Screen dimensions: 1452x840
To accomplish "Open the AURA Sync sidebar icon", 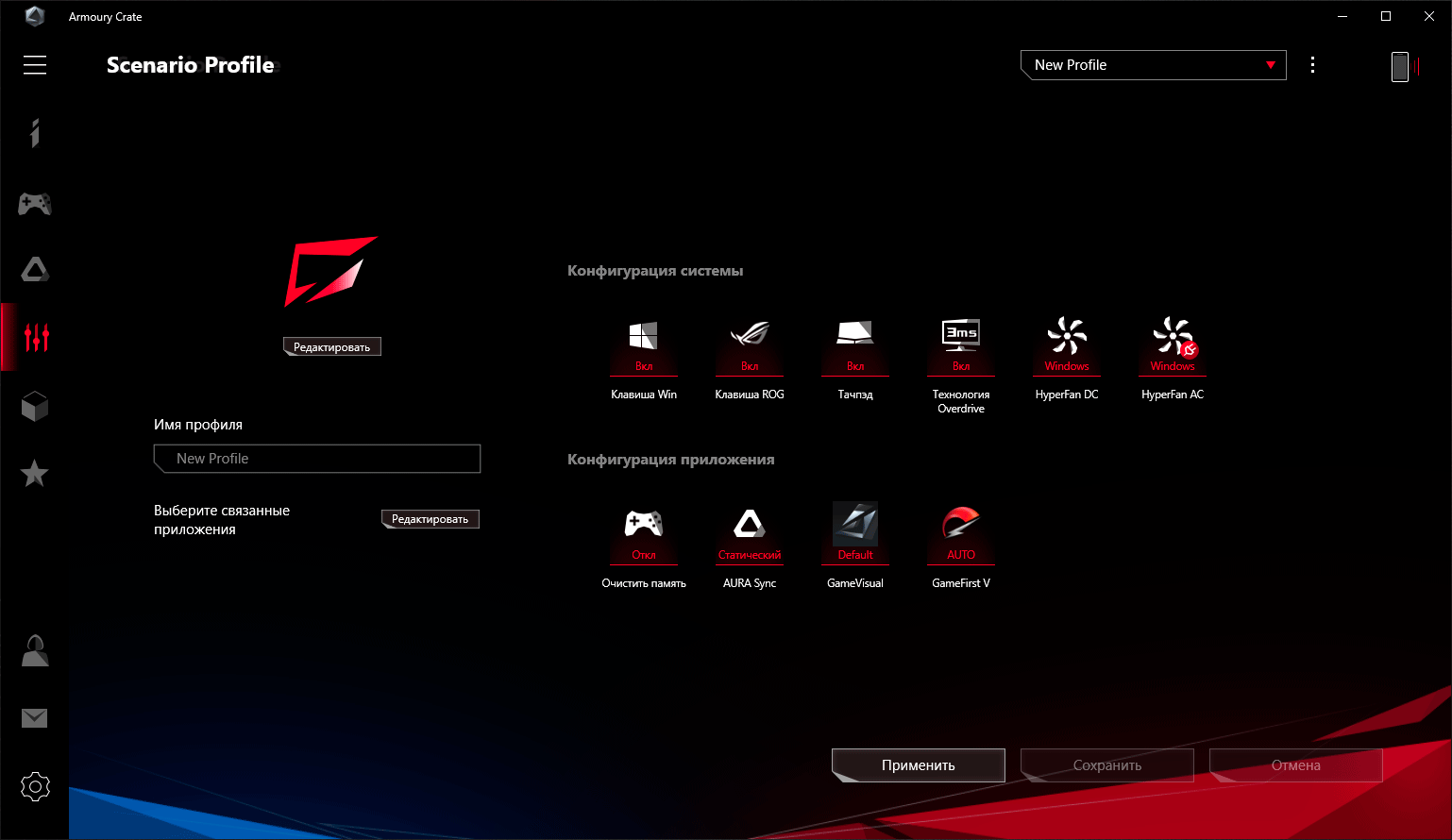I will point(35,270).
